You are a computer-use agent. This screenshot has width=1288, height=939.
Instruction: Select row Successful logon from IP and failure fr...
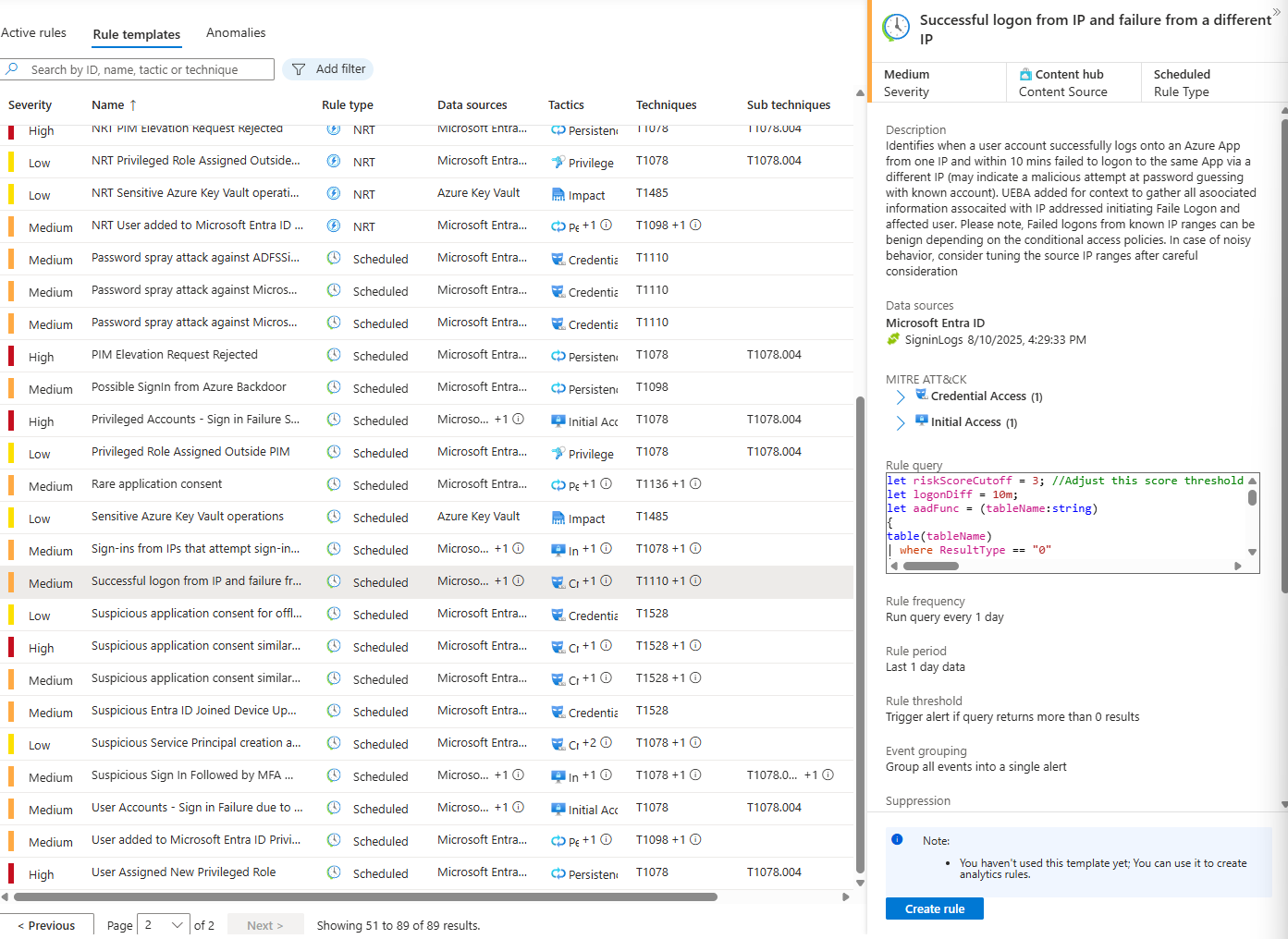point(426,582)
